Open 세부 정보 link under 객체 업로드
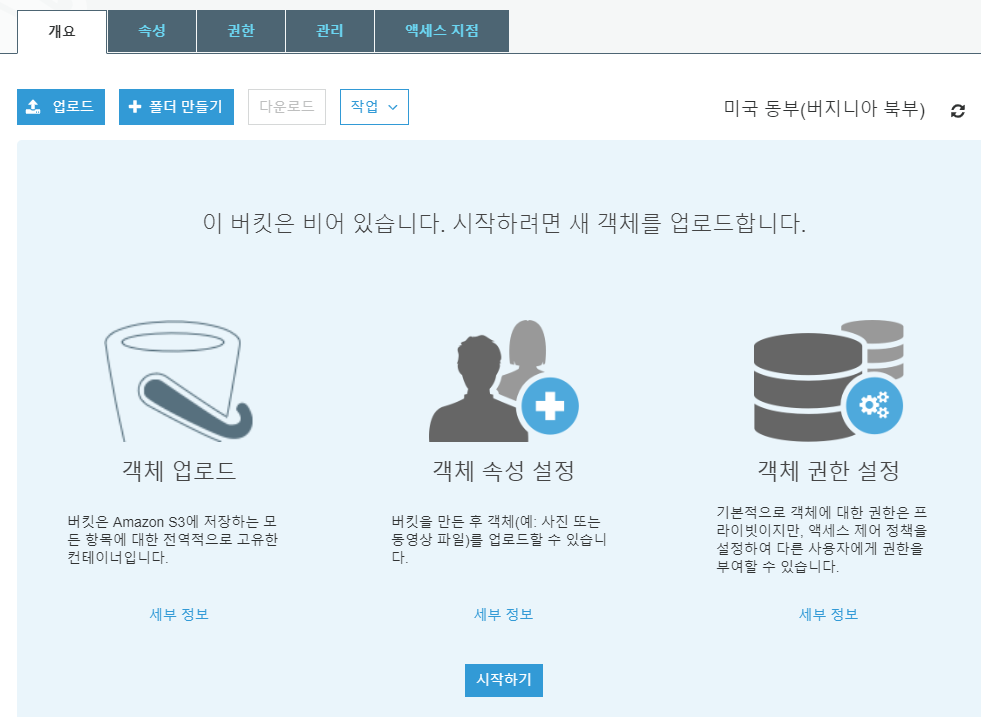 pyautogui.click(x=179, y=614)
